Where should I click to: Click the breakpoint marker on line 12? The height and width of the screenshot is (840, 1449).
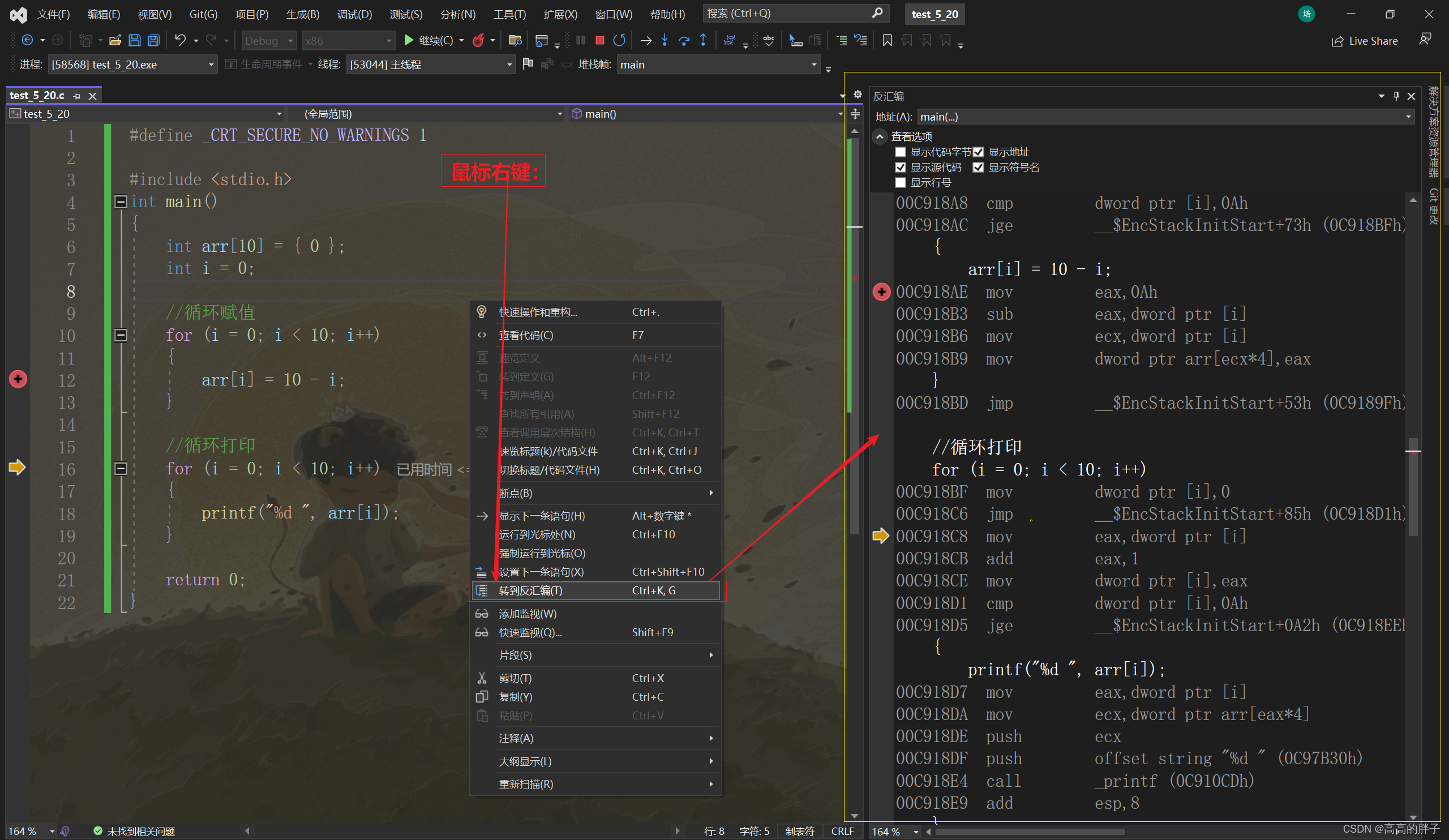[x=18, y=379]
